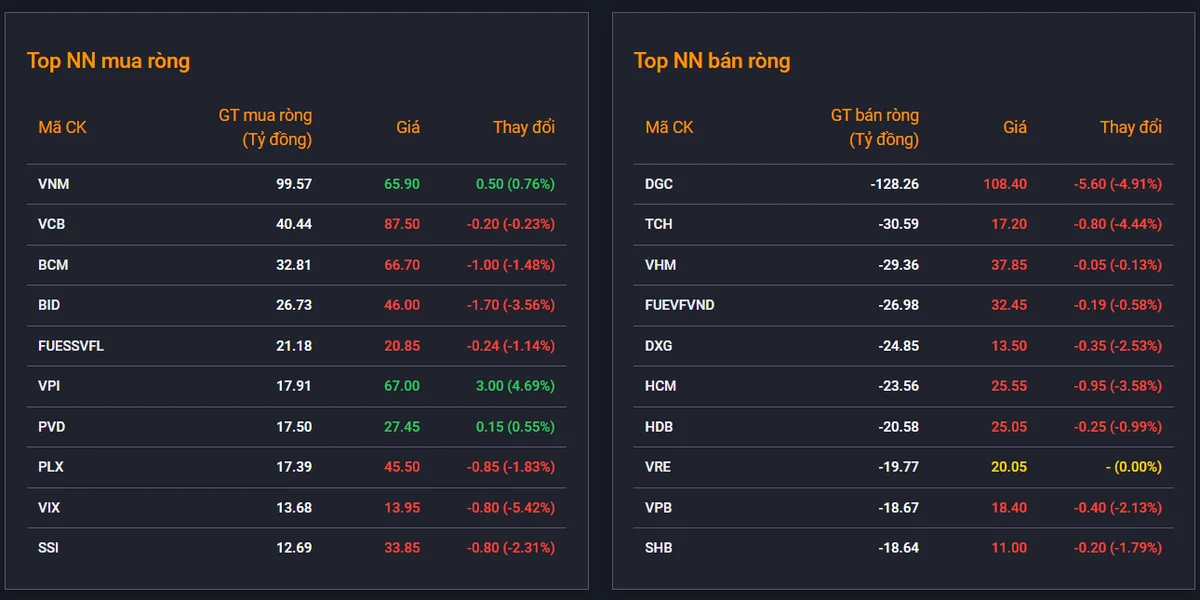This screenshot has height=600, width=1200.
Task: Click the TCH stock symbol
Action: (659, 224)
